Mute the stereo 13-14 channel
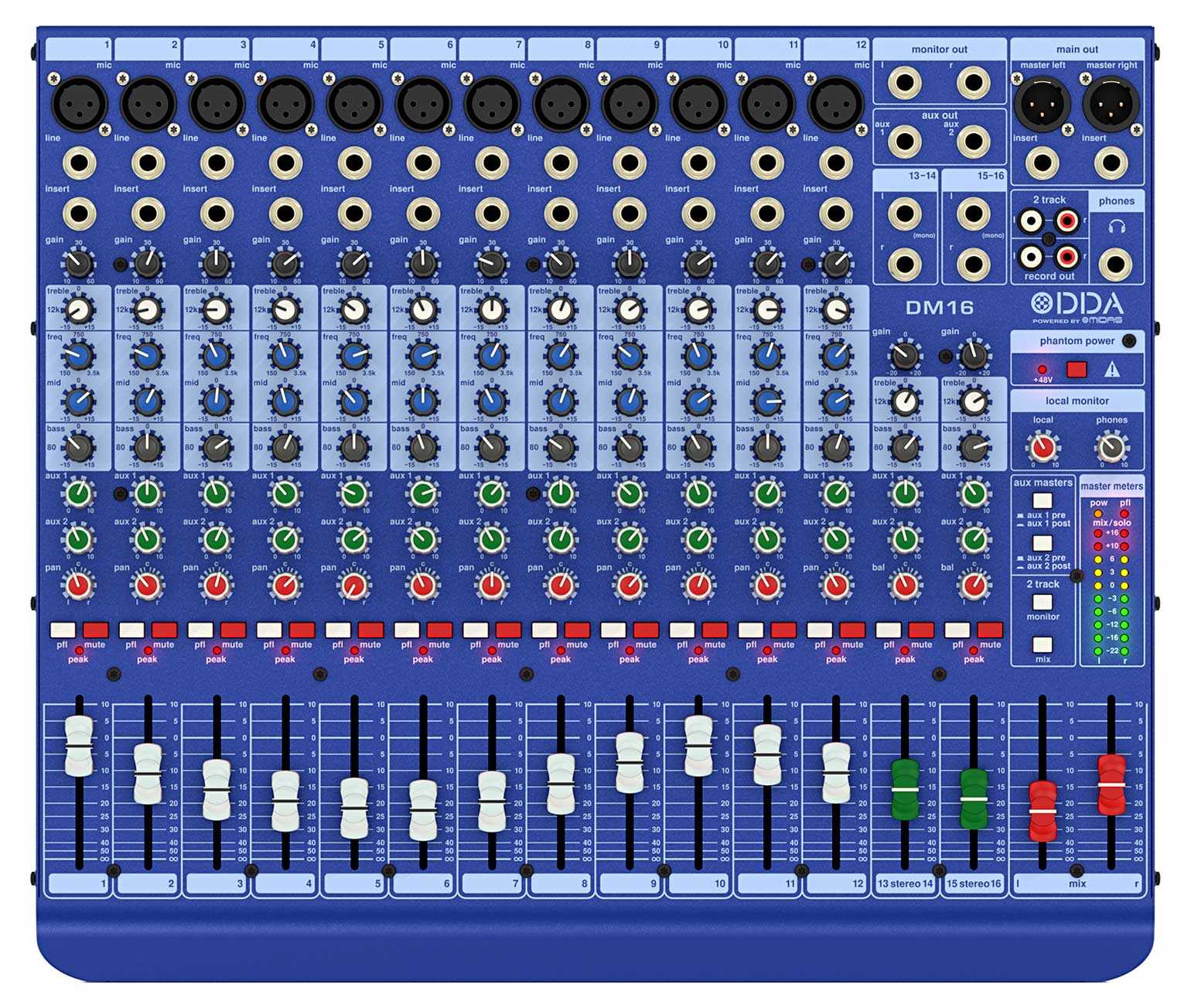This screenshot has height=1008, width=1191. [x=921, y=630]
